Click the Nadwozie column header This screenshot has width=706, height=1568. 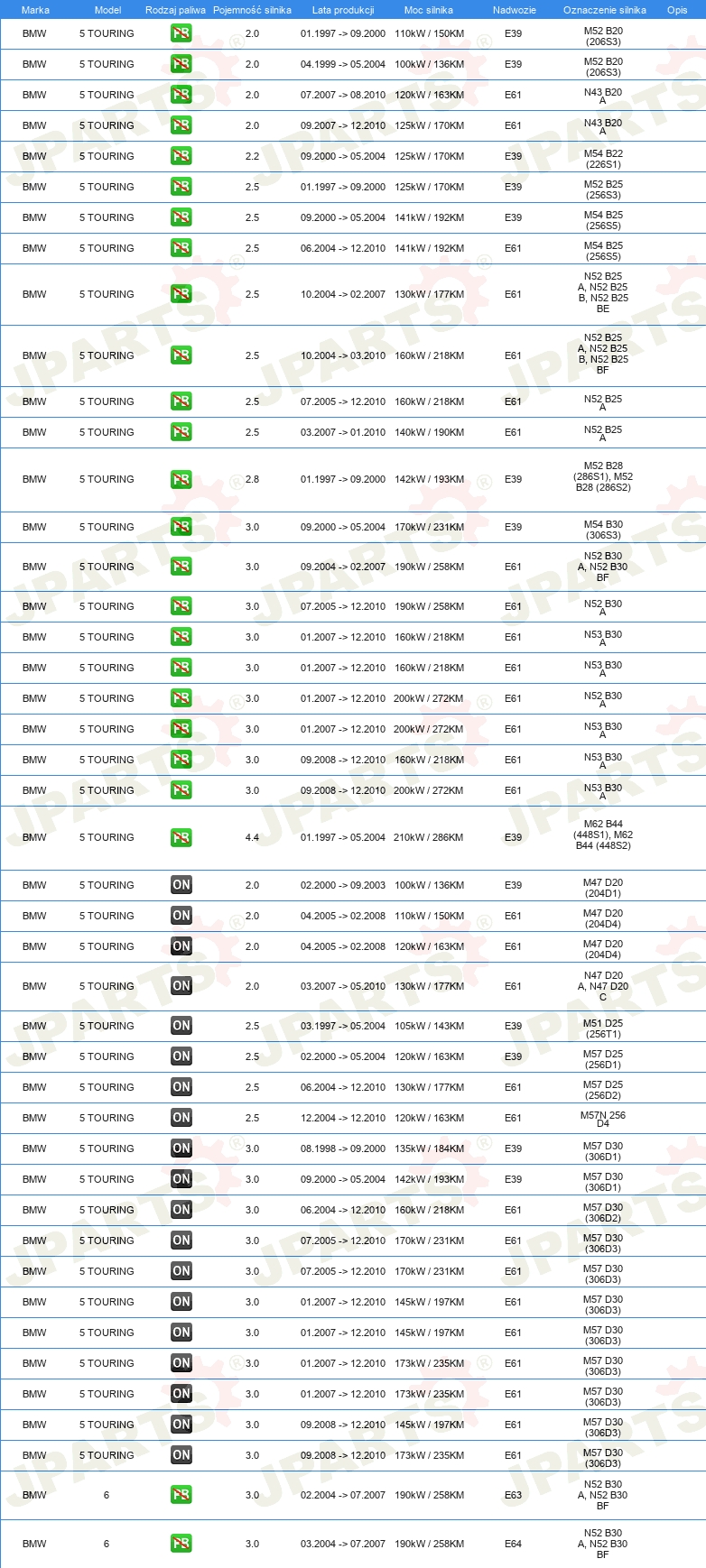[x=514, y=10]
